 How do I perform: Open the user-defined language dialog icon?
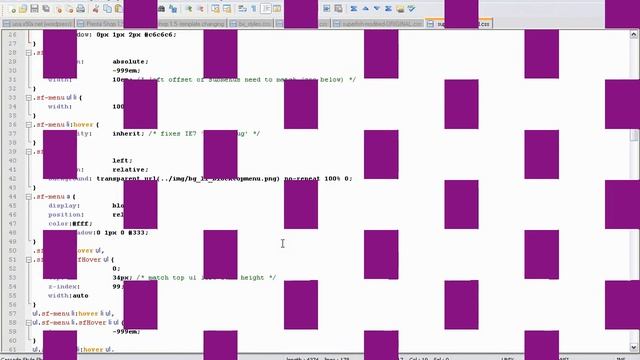pyautogui.click(x=277, y=9)
